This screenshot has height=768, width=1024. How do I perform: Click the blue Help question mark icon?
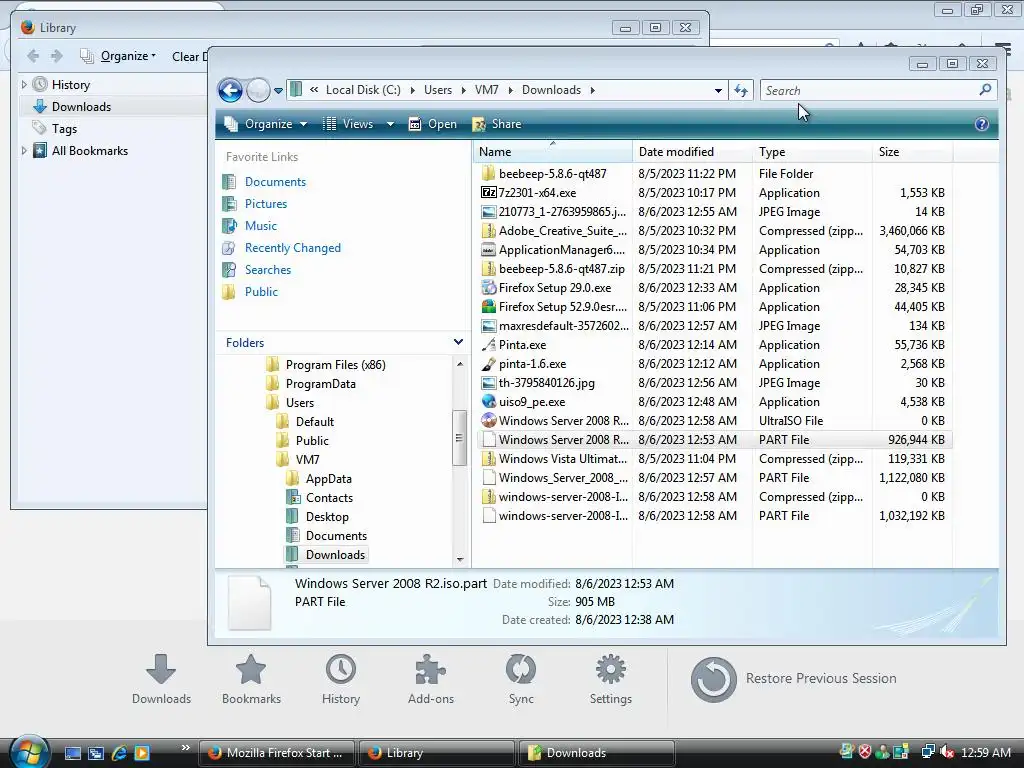[981, 124]
